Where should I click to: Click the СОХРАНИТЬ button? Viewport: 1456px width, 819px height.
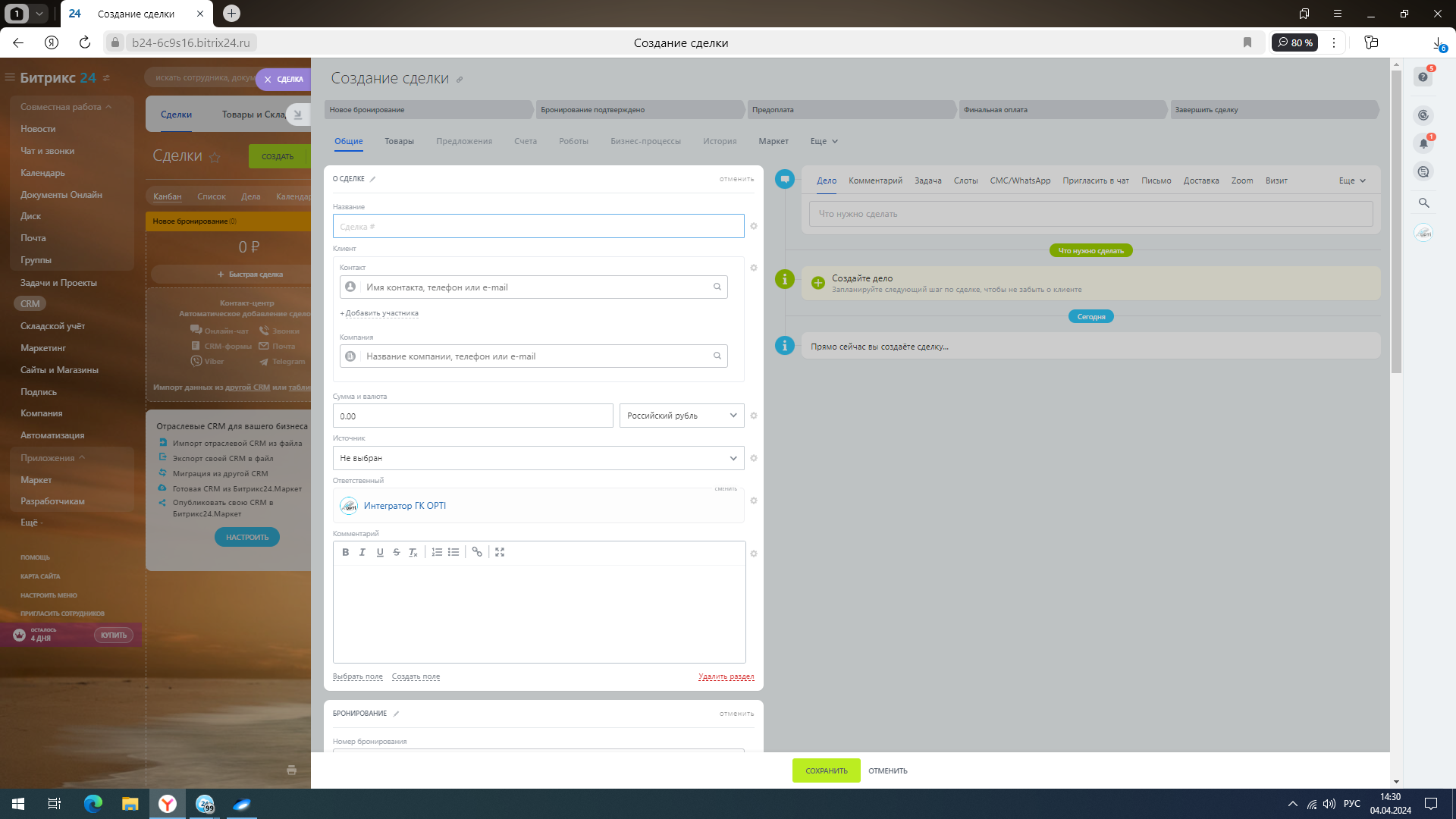[x=826, y=770]
